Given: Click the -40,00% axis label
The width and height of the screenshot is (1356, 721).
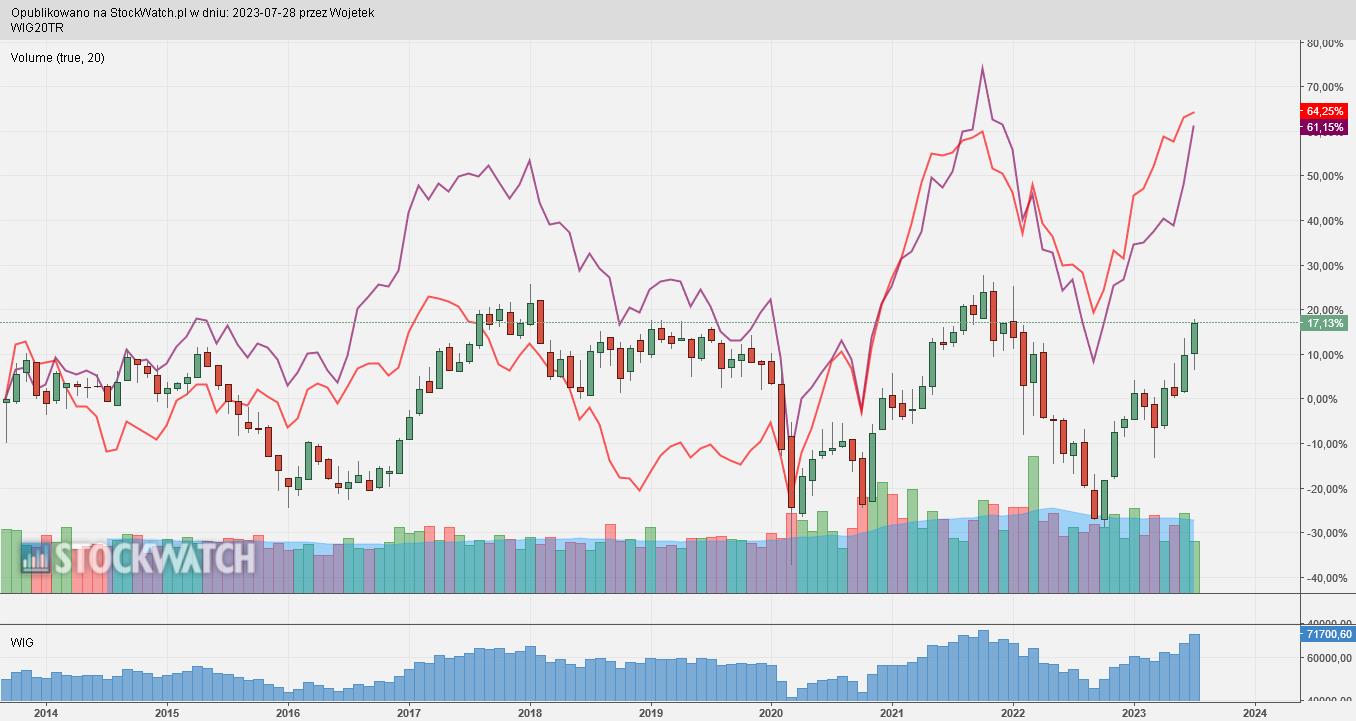Looking at the screenshot, I should coord(1325,578).
